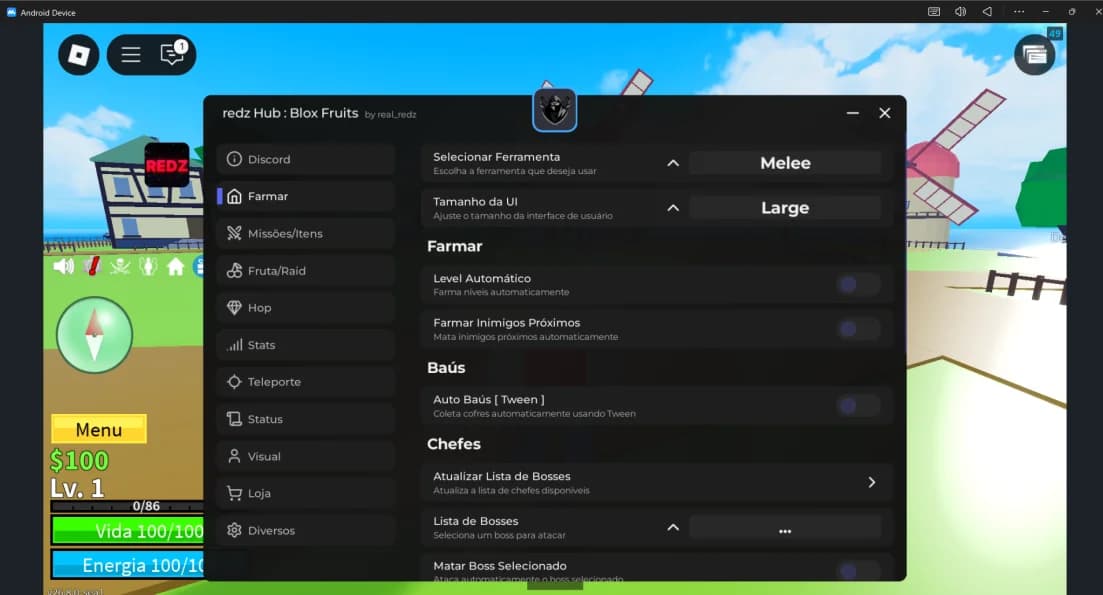The height and width of the screenshot is (595, 1103).
Task: Click the white house home icon
Action: [x=175, y=266]
